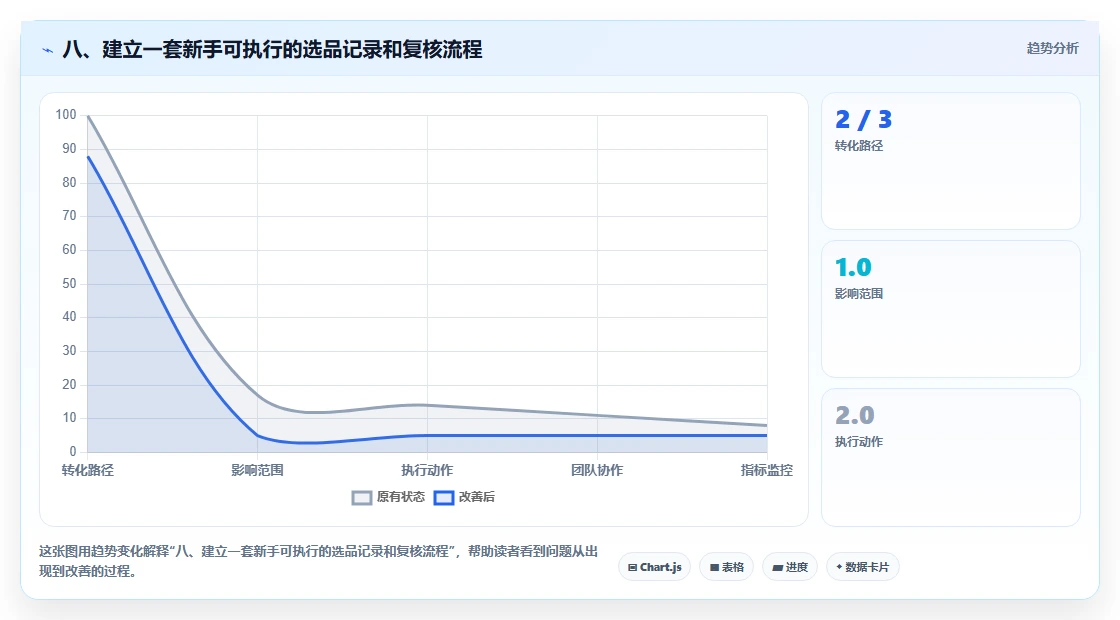Click the 数据卡片 diamond icon
Image resolution: width=1120 pixels, height=620 pixels.
pyautogui.click(x=839, y=566)
